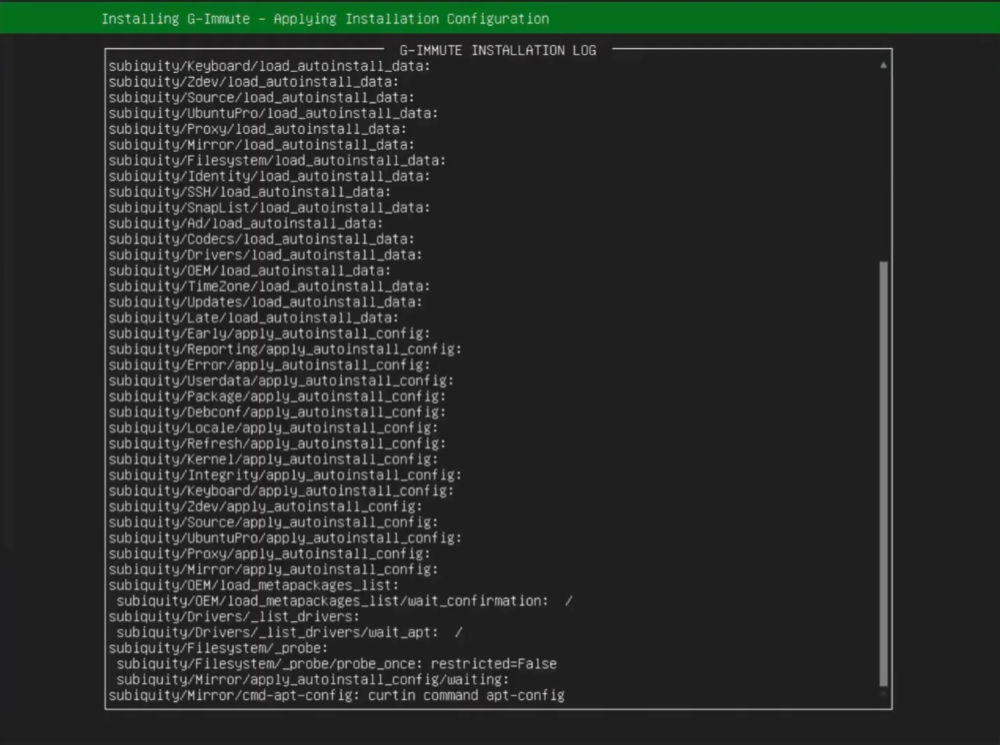The height and width of the screenshot is (745, 1000).
Task: Select line 'subiquity/Error/apply_autoinstall_config:'
Action: pyautogui.click(x=269, y=365)
